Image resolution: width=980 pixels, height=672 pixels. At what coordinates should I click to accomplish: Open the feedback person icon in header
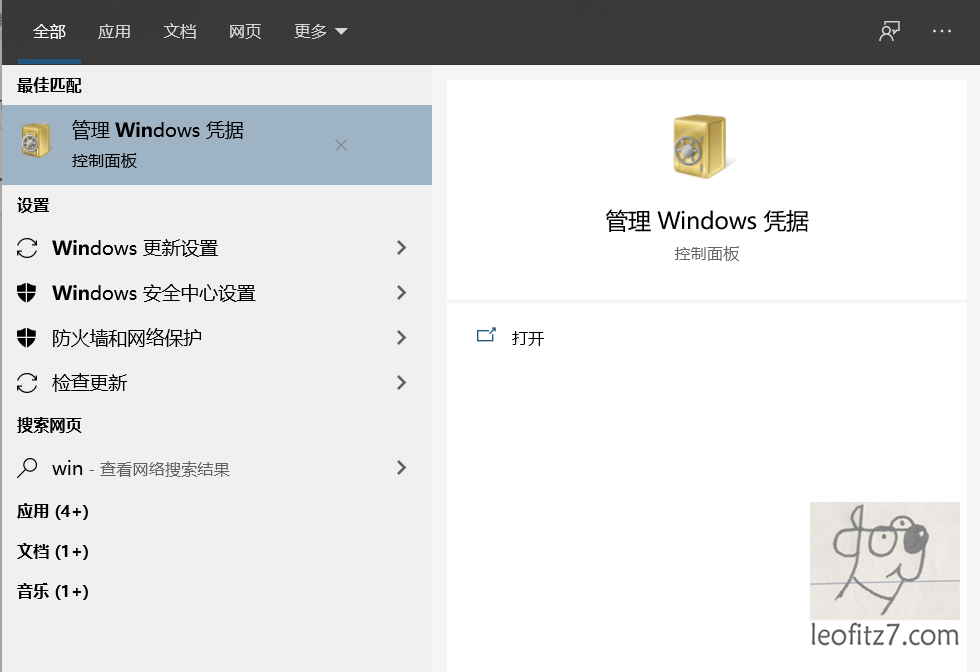(889, 31)
